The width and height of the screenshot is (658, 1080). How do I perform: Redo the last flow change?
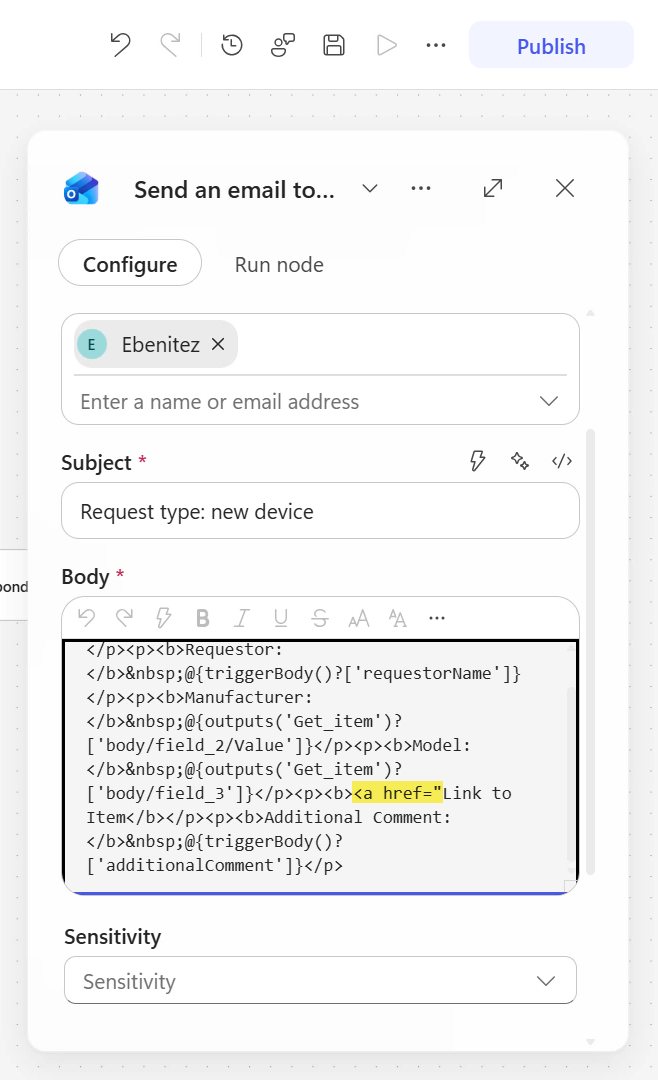[170, 45]
